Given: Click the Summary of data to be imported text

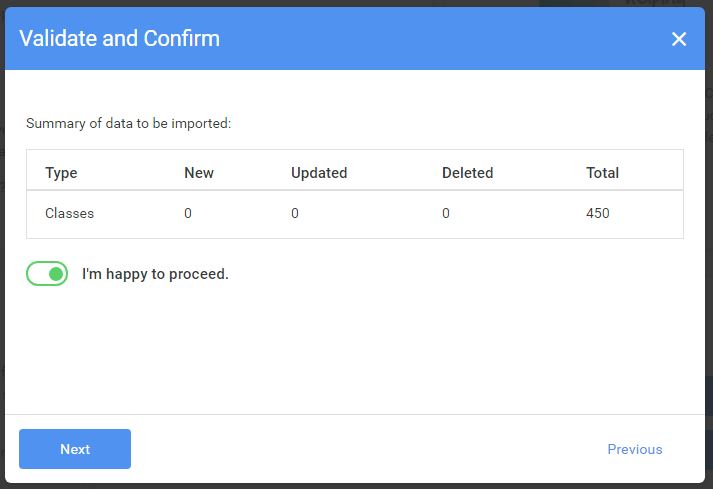Looking at the screenshot, I should pos(129,124).
